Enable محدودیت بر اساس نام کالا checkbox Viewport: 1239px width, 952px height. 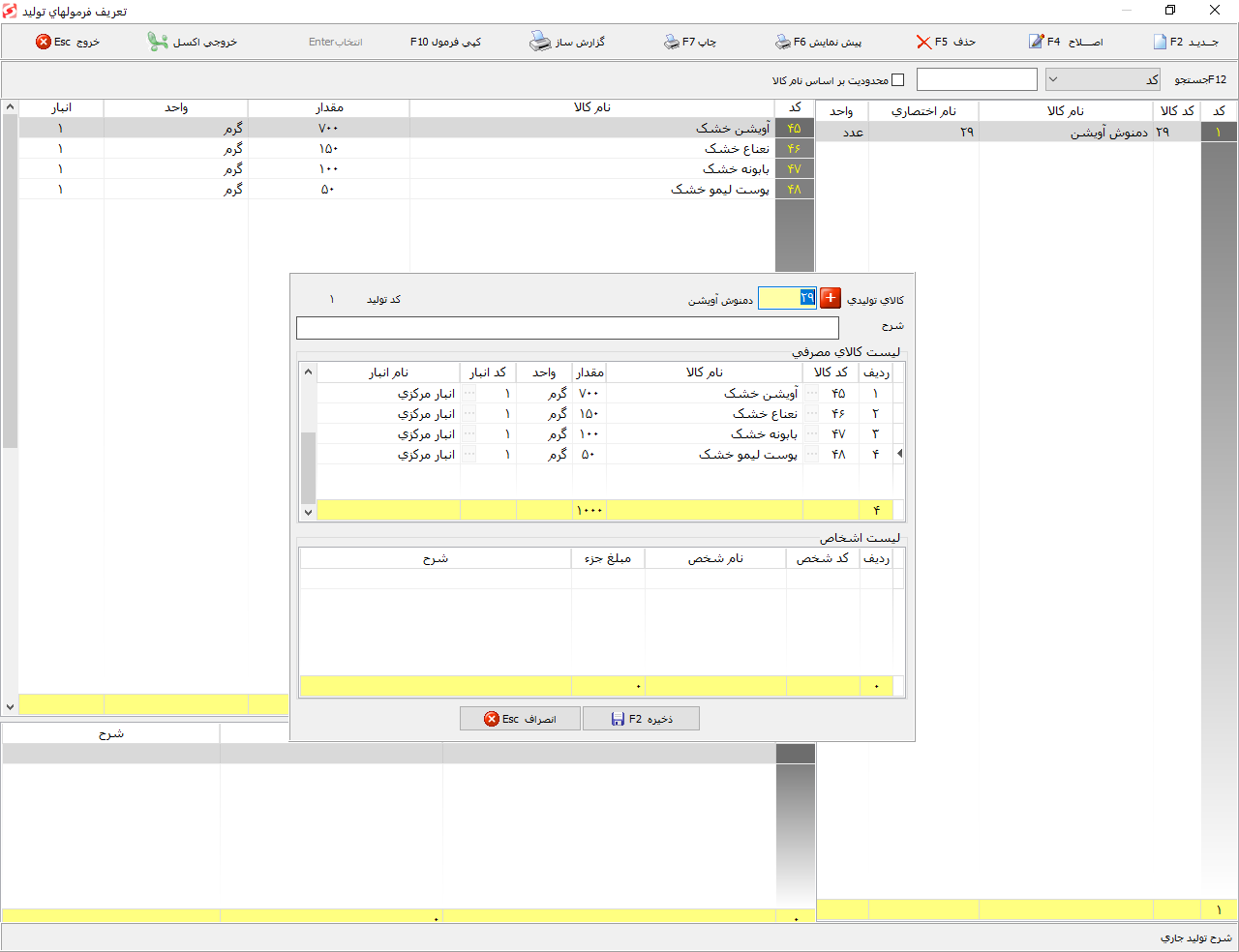[x=898, y=80]
